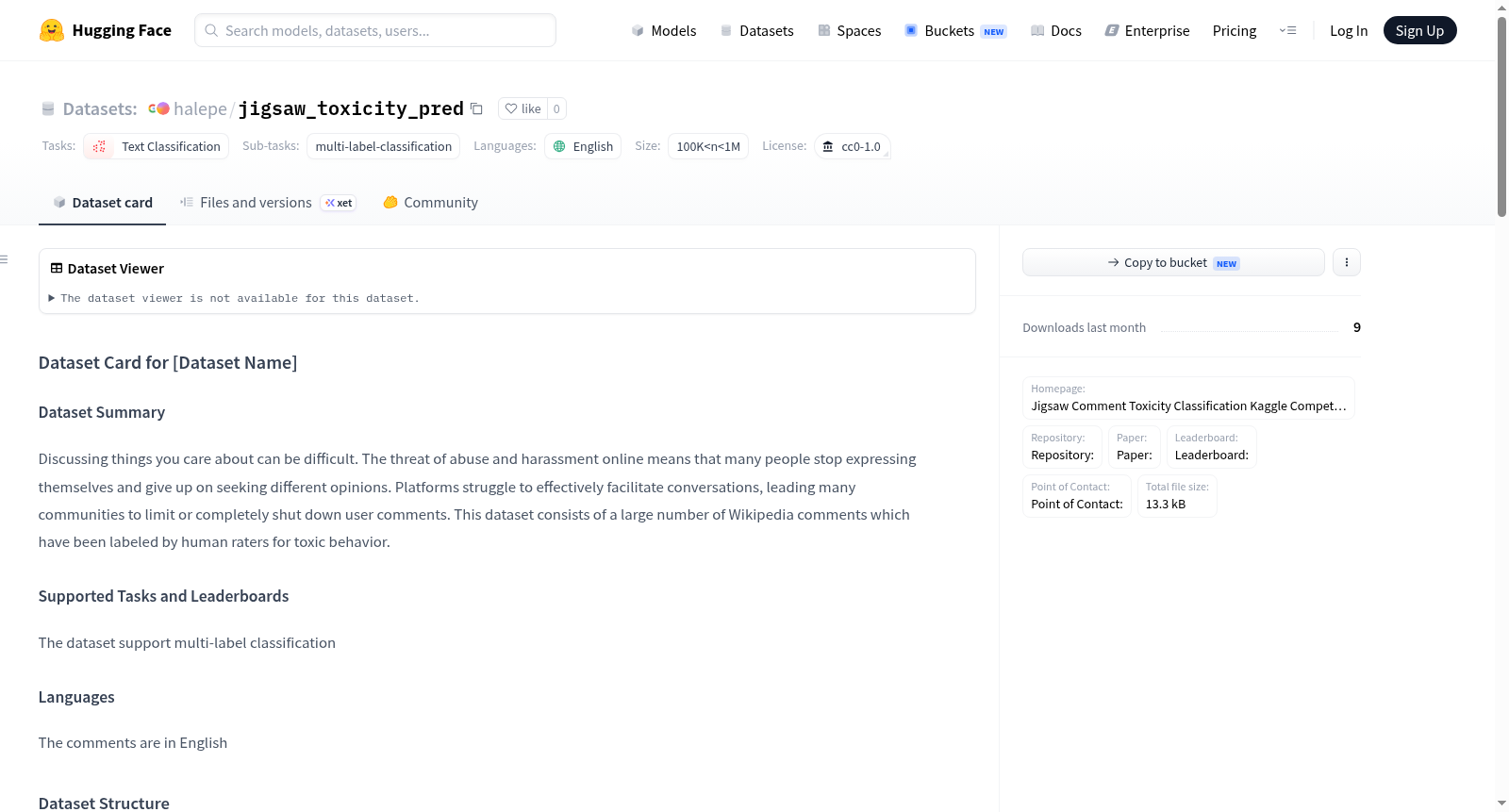The width and height of the screenshot is (1509, 812).
Task: Open the Buckets page
Action: pos(955,30)
